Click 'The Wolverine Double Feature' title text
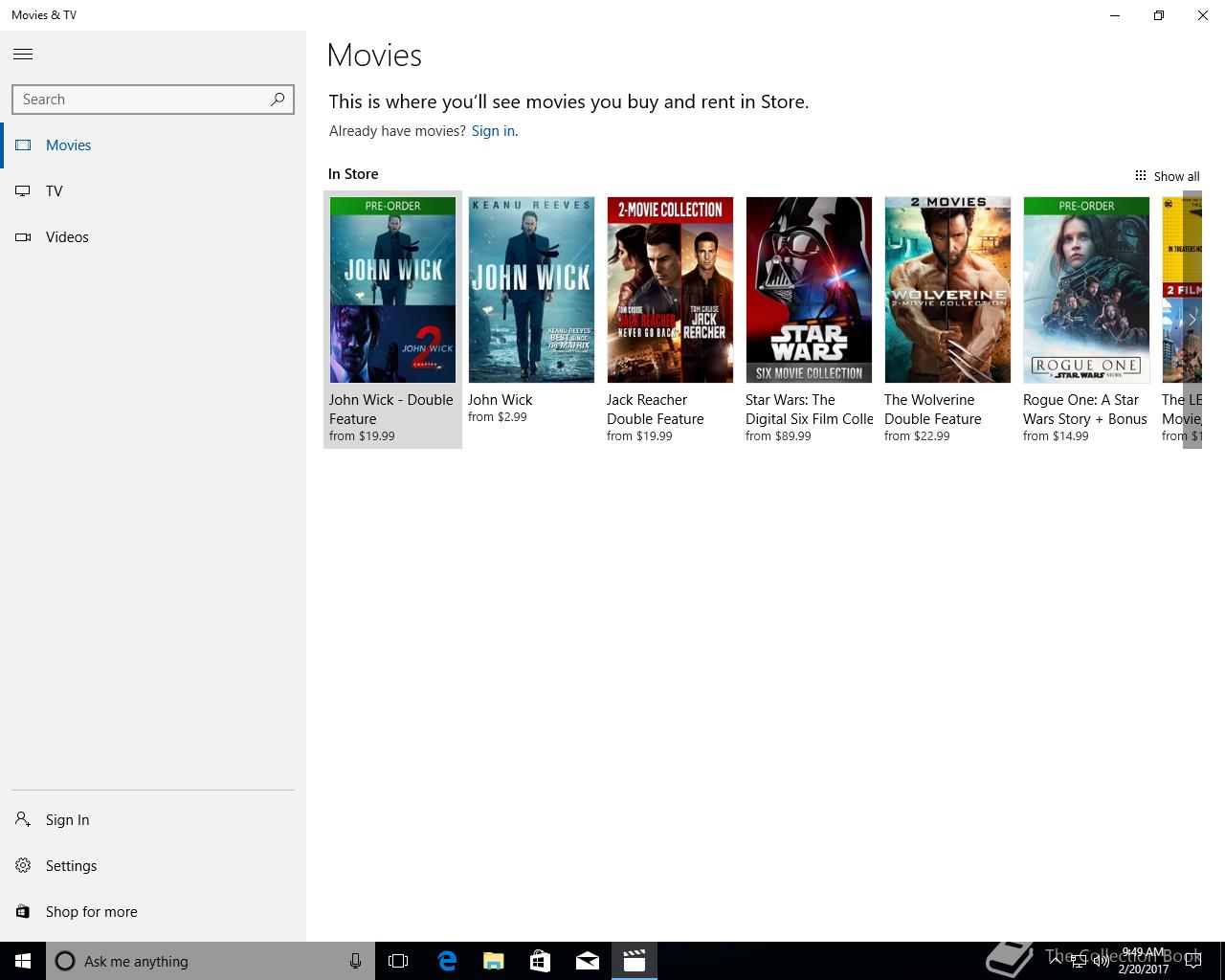The width and height of the screenshot is (1225, 980). (933, 410)
